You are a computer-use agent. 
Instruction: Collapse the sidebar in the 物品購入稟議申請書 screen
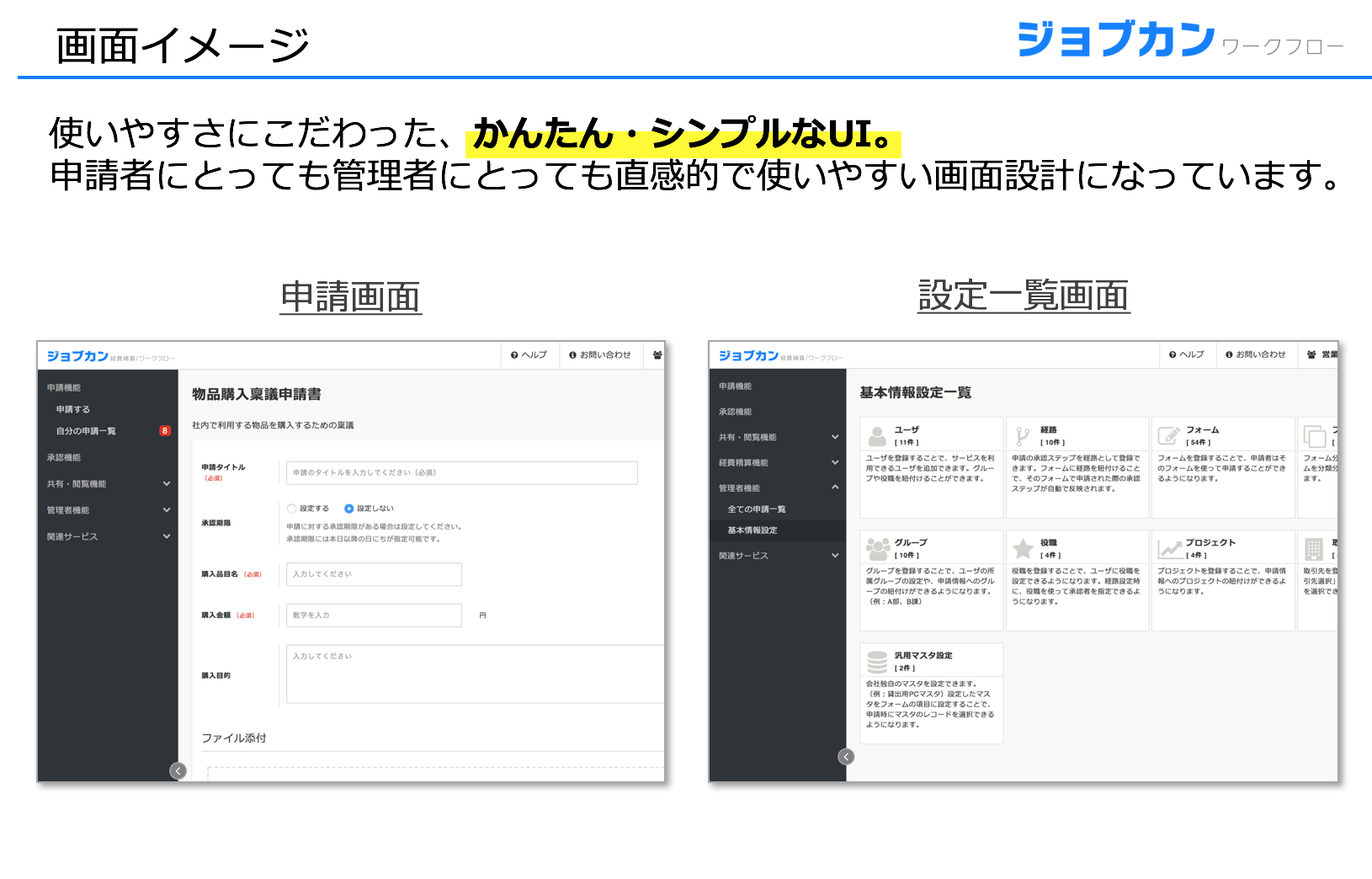coord(178,770)
